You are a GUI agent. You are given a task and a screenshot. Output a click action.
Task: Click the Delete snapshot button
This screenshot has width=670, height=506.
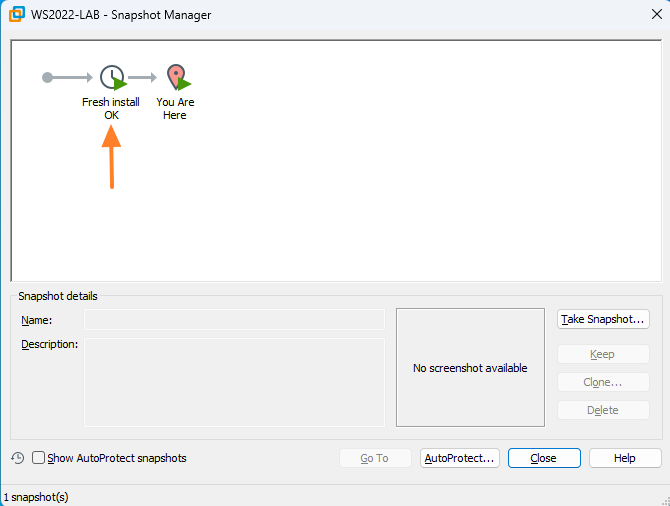(603, 410)
